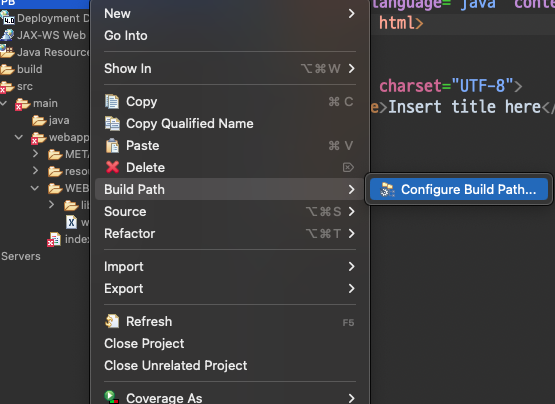Click the Build Path submenu arrow
555x404 pixels.
tap(351, 189)
